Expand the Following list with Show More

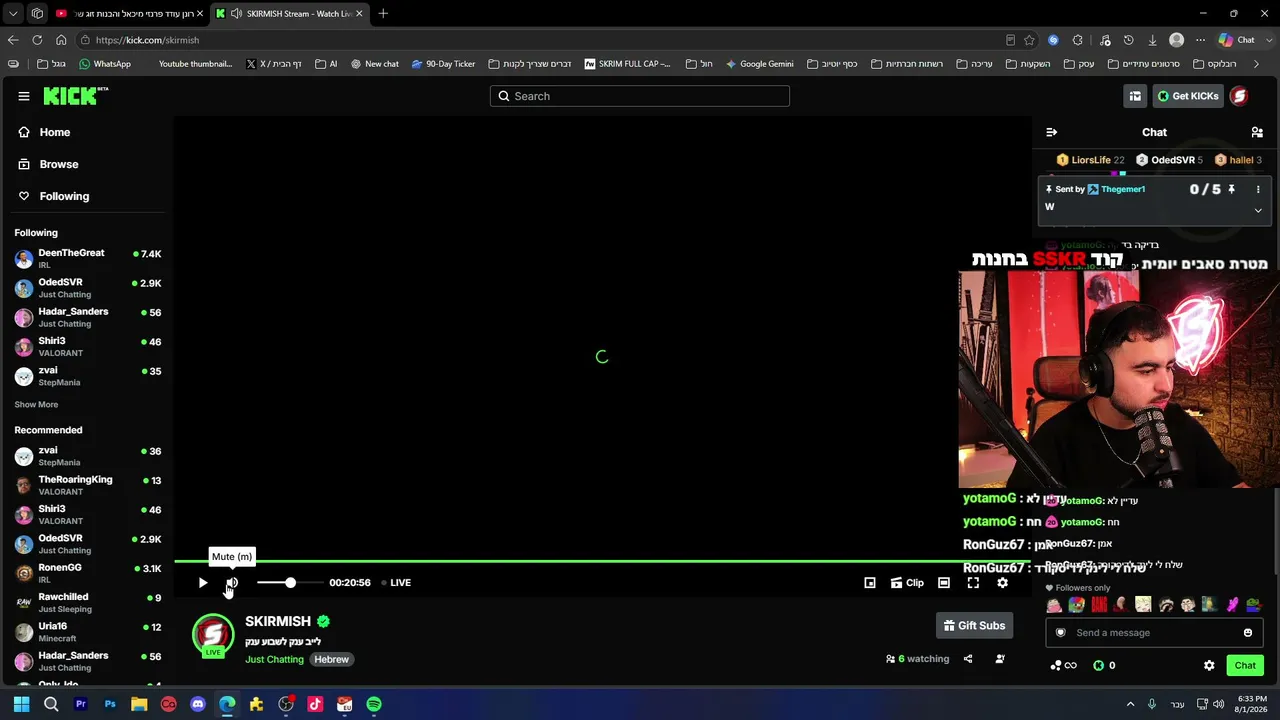pyautogui.click(x=36, y=405)
